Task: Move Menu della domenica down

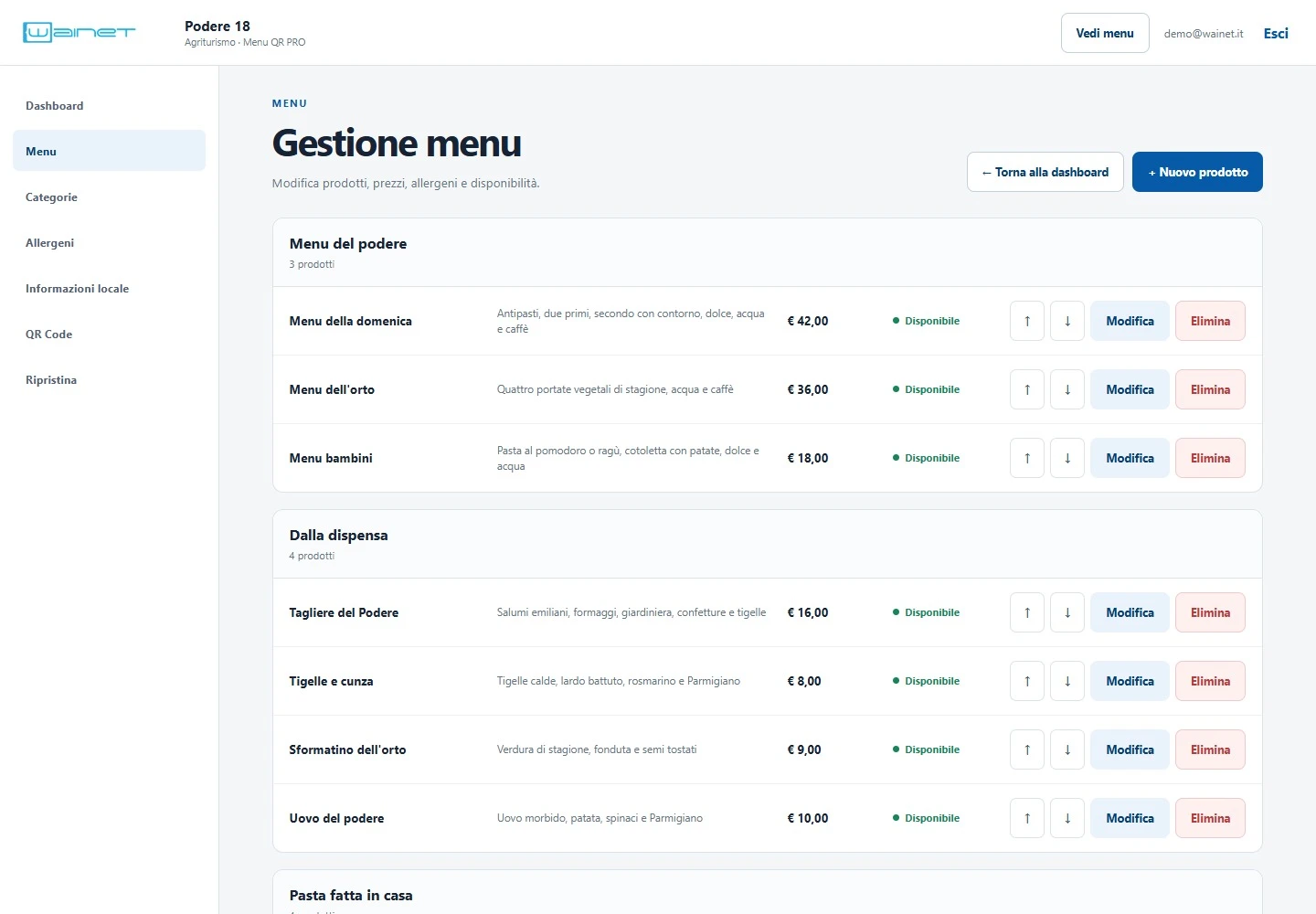Action: [x=1067, y=321]
